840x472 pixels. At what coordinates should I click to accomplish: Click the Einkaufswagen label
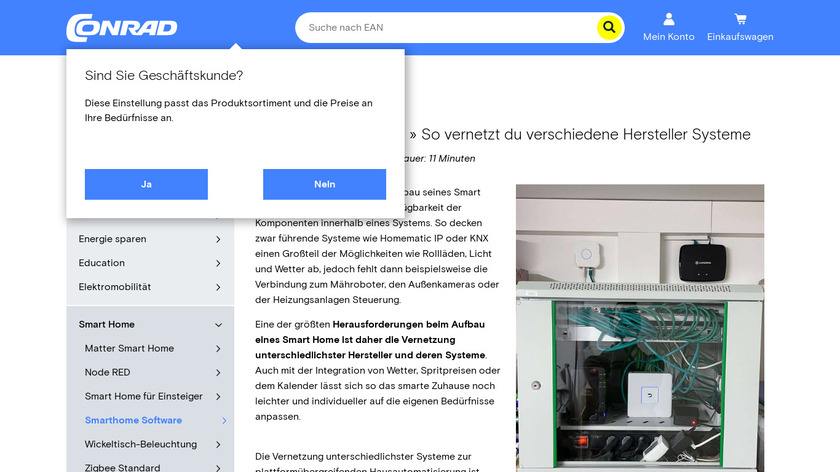pos(740,37)
